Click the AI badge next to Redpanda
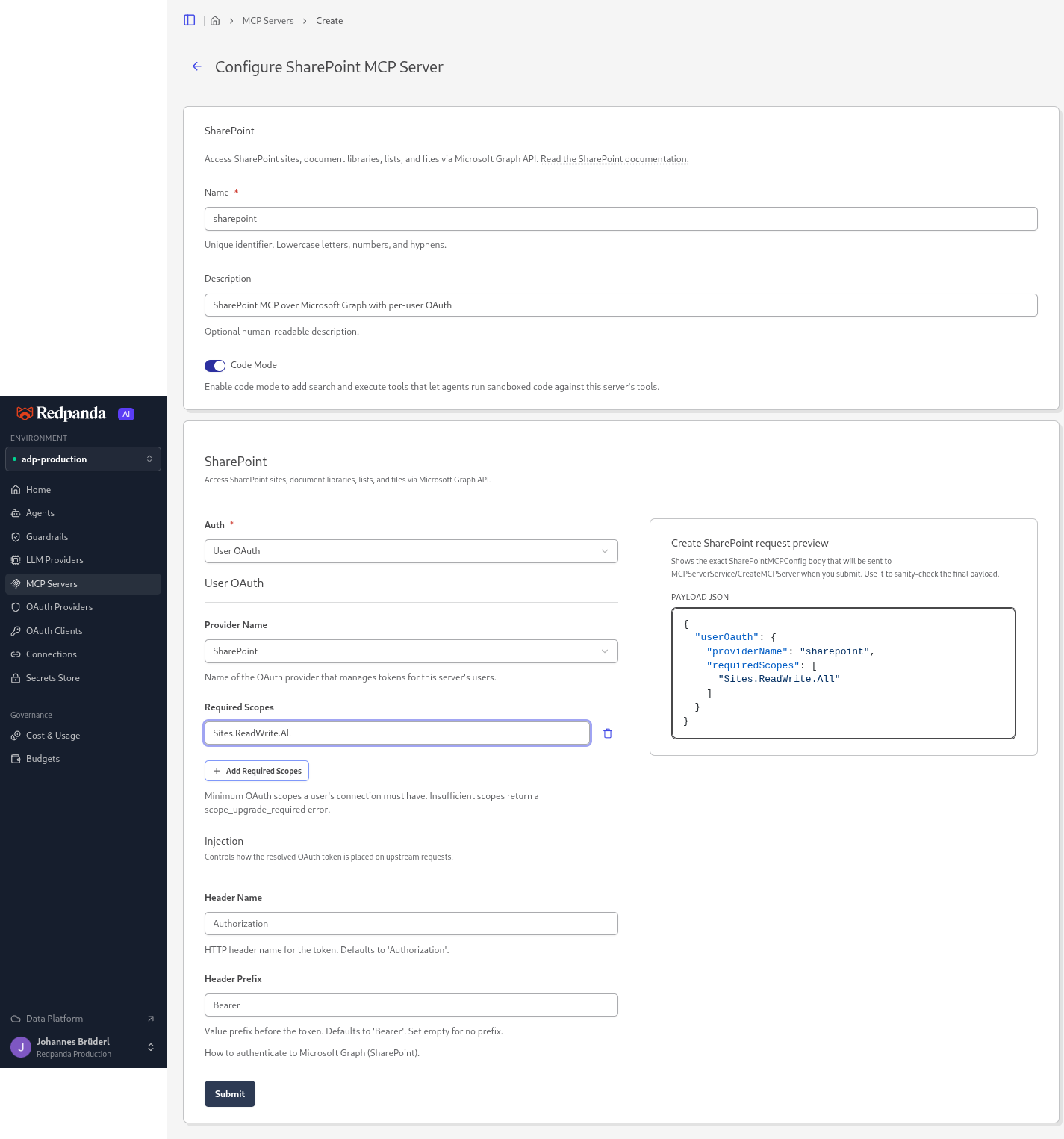The width and height of the screenshot is (1064, 1139). click(x=126, y=414)
